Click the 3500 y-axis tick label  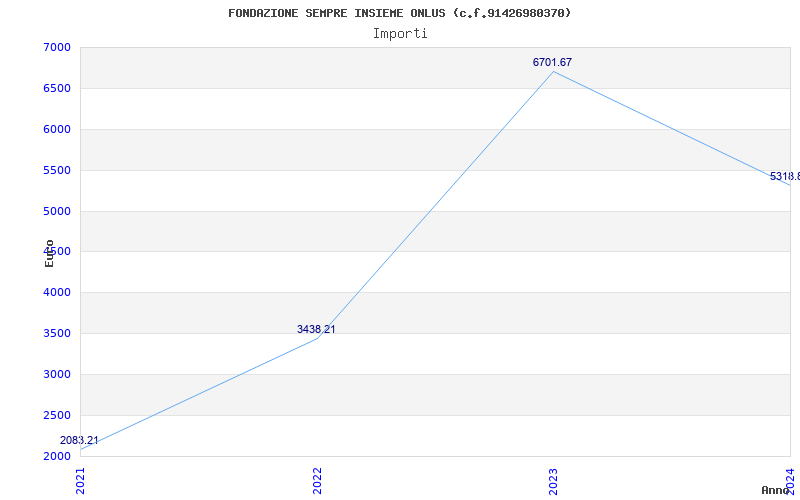pyautogui.click(x=57, y=333)
